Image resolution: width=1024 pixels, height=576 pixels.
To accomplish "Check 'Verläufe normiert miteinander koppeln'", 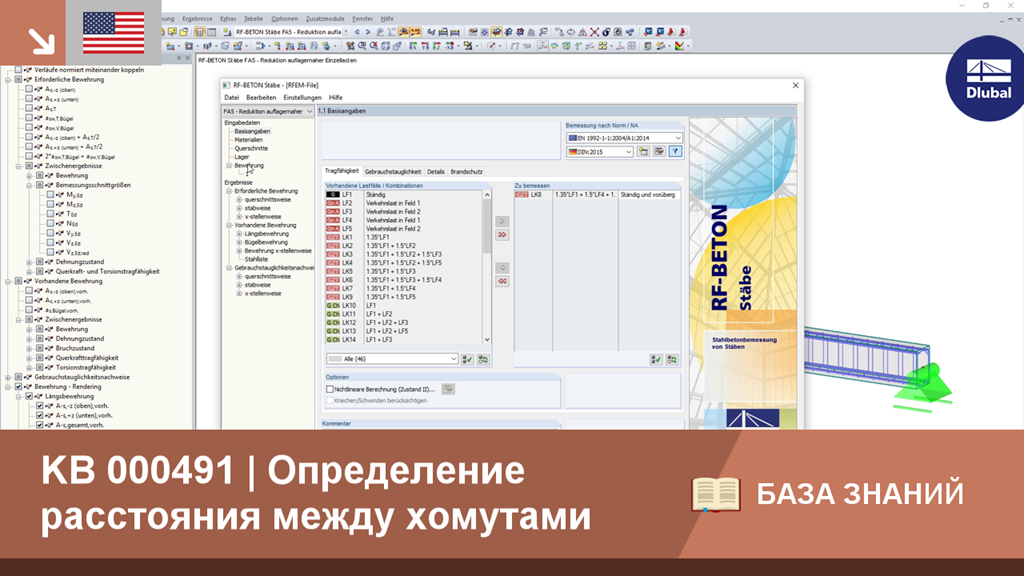I will click(18, 69).
